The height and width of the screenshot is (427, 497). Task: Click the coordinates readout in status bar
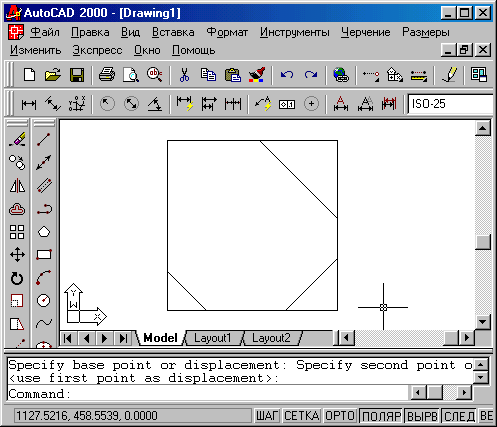(x=133, y=416)
